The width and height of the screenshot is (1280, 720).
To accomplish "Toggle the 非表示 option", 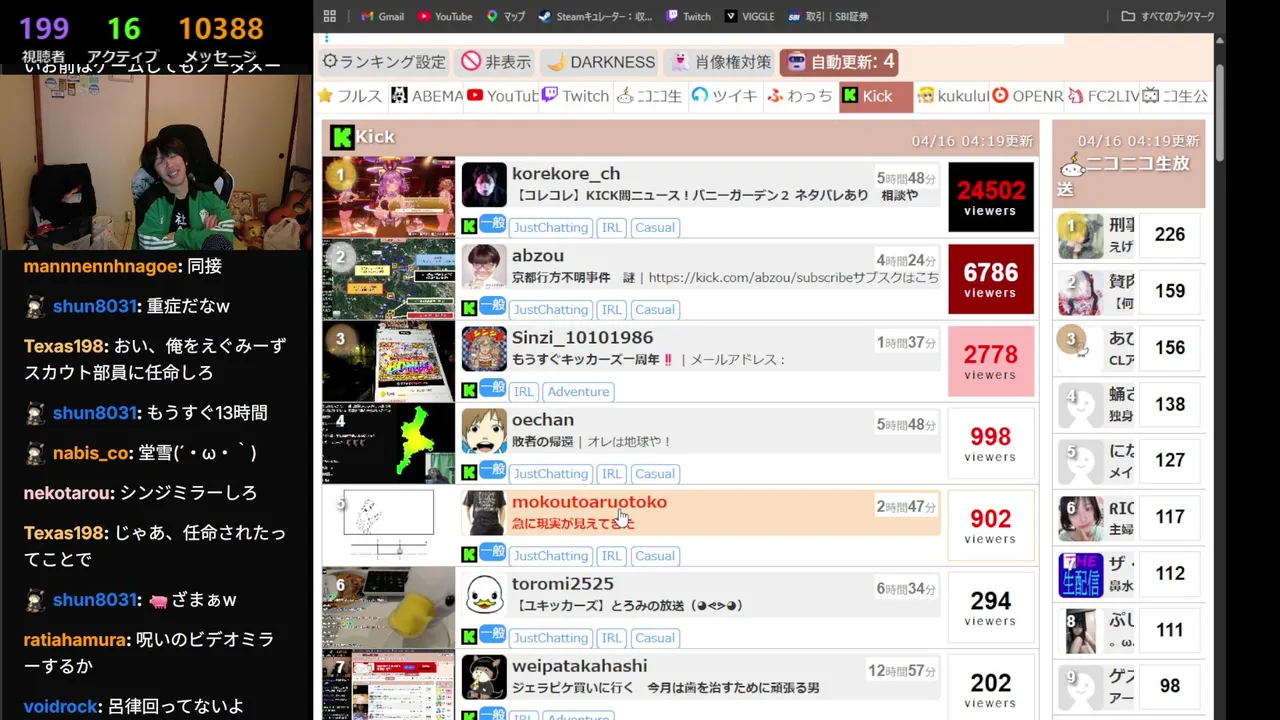I will (x=496, y=62).
